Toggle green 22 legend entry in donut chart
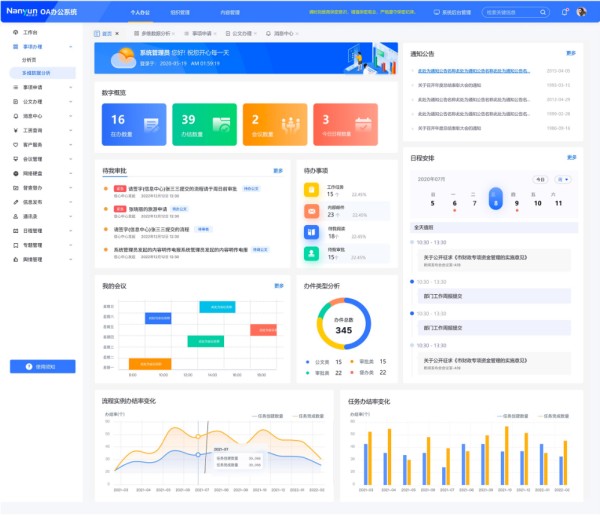The height and width of the screenshot is (515, 600). [x=324, y=373]
